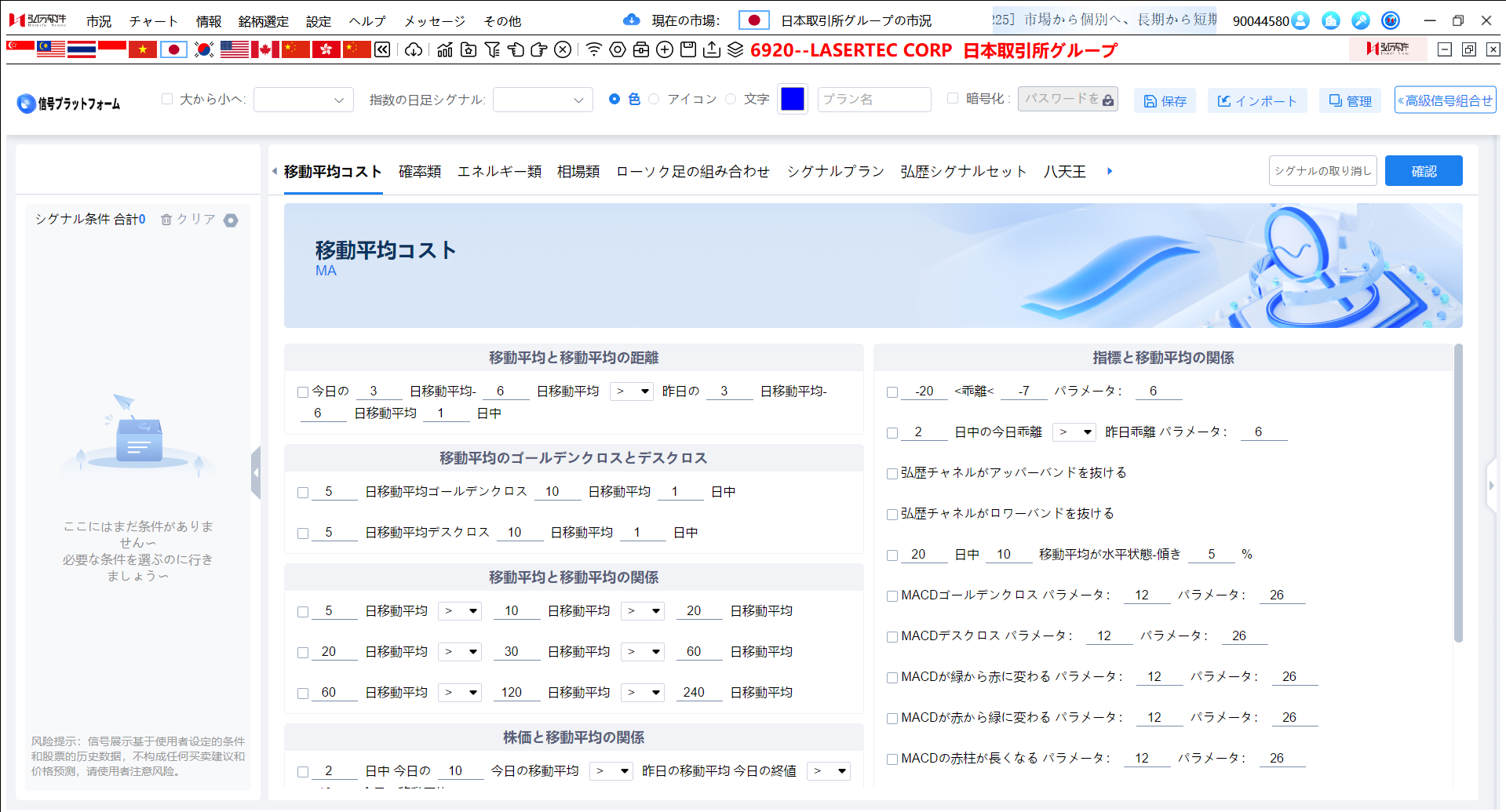This screenshot has width=1506, height=812.
Task: Open the 銘柄選定 menu
Action: (264, 21)
